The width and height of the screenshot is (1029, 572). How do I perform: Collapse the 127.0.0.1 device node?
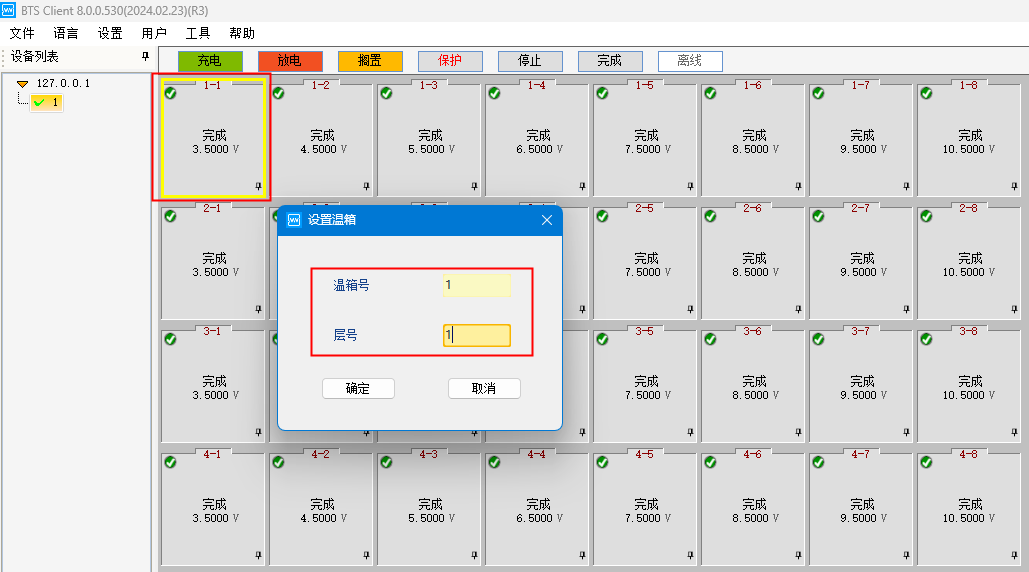point(22,83)
